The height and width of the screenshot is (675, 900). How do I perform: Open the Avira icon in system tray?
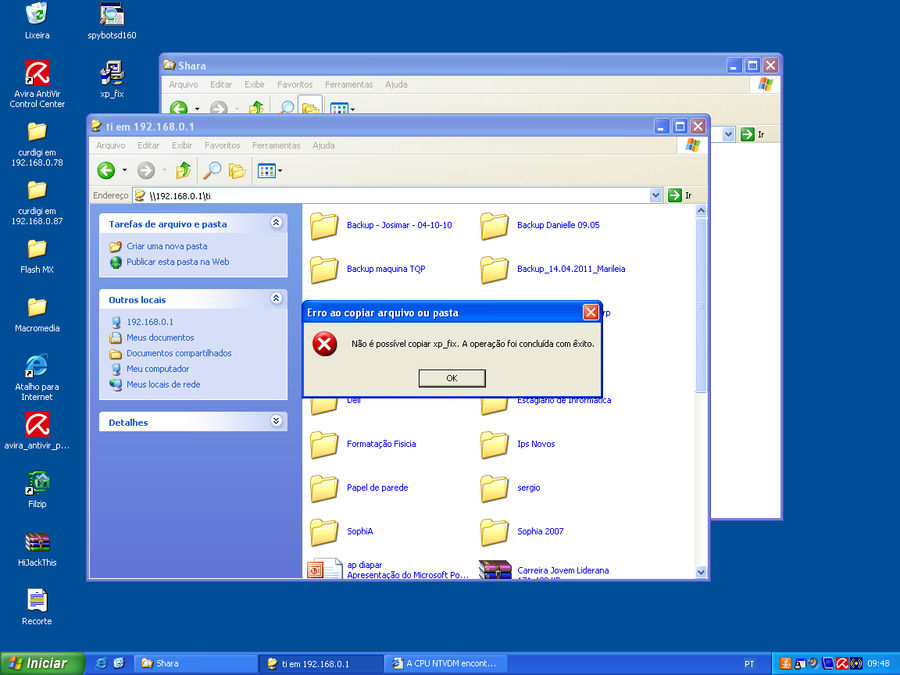843,662
